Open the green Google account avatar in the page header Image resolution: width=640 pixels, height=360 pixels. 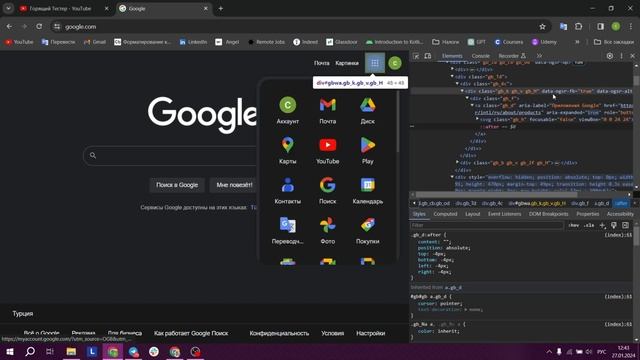395,63
